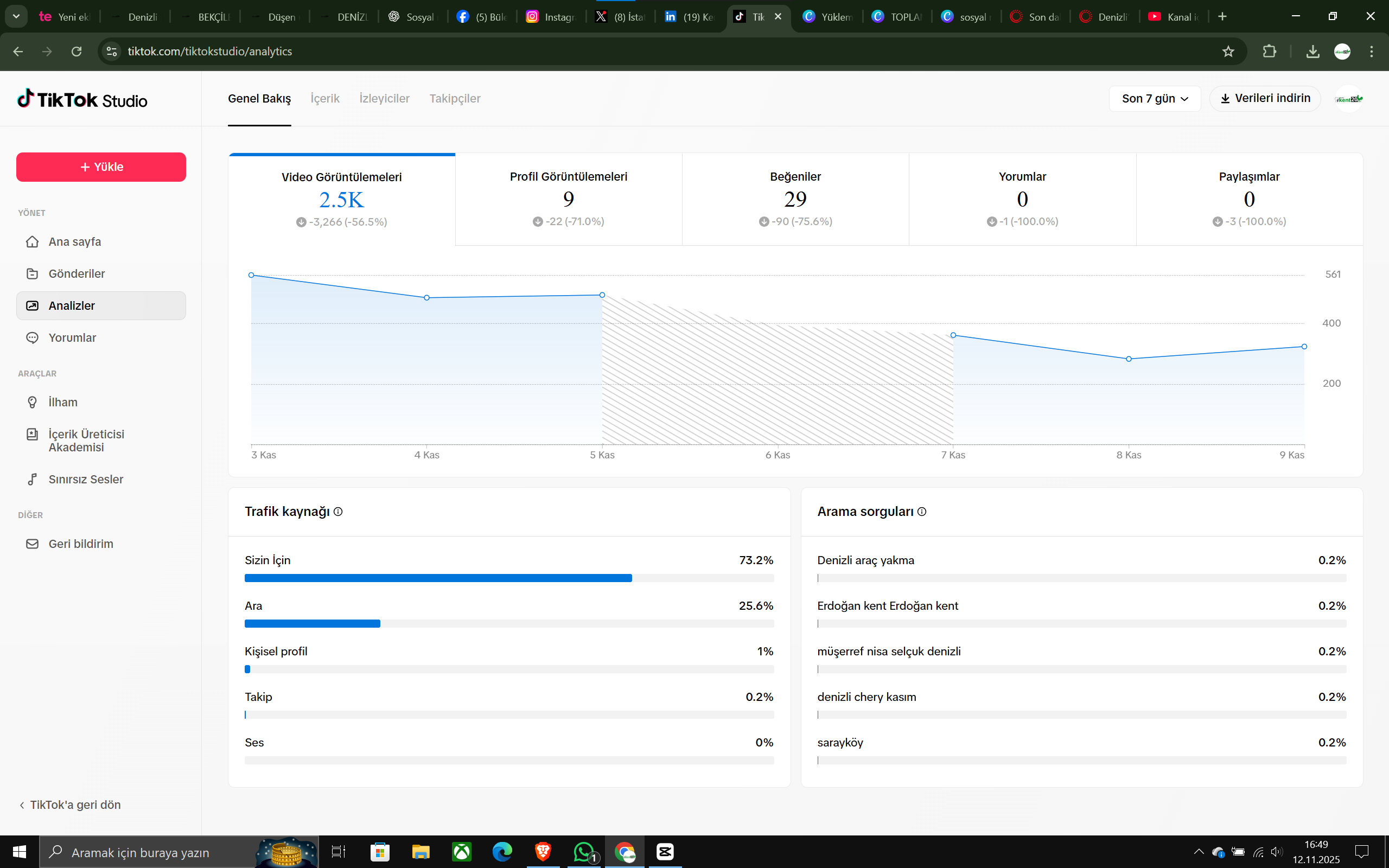Click Verileri indirin download button
This screenshot has height=868, width=1389.
pos(1265,99)
